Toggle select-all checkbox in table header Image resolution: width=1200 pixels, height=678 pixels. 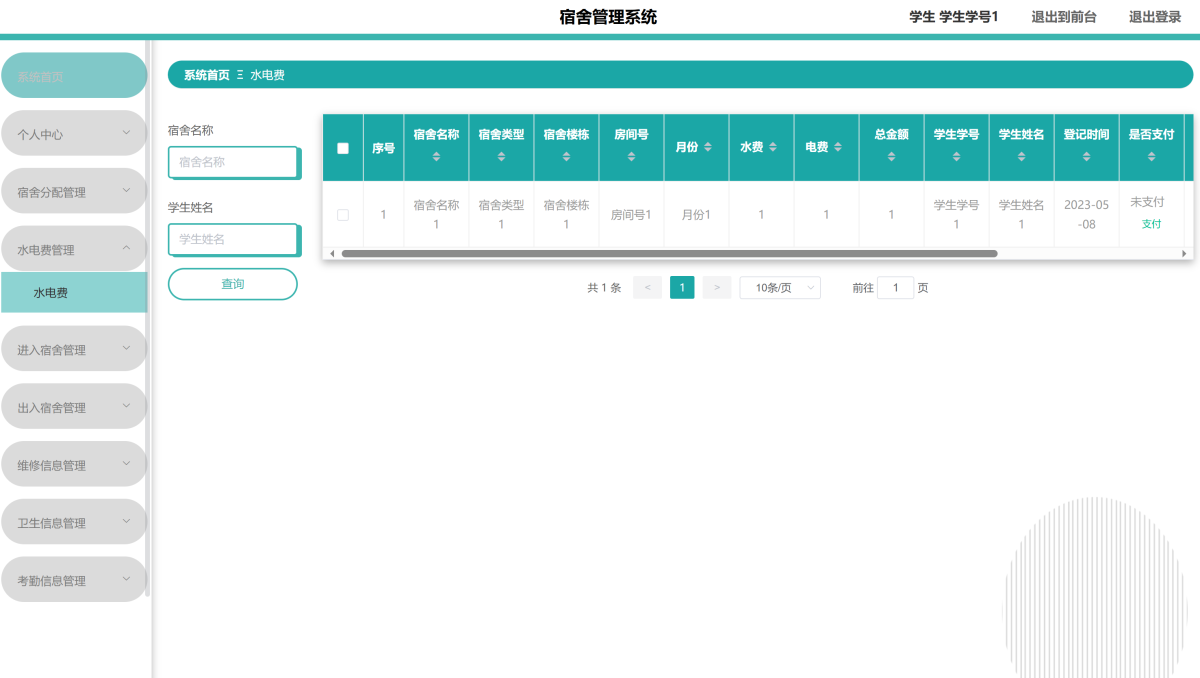(343, 148)
